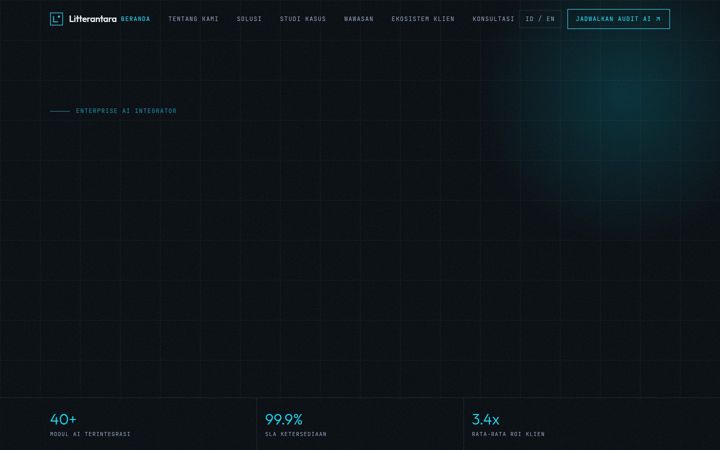Go to Tentang Kami page
Screen dimensions: 720x450
193,19
